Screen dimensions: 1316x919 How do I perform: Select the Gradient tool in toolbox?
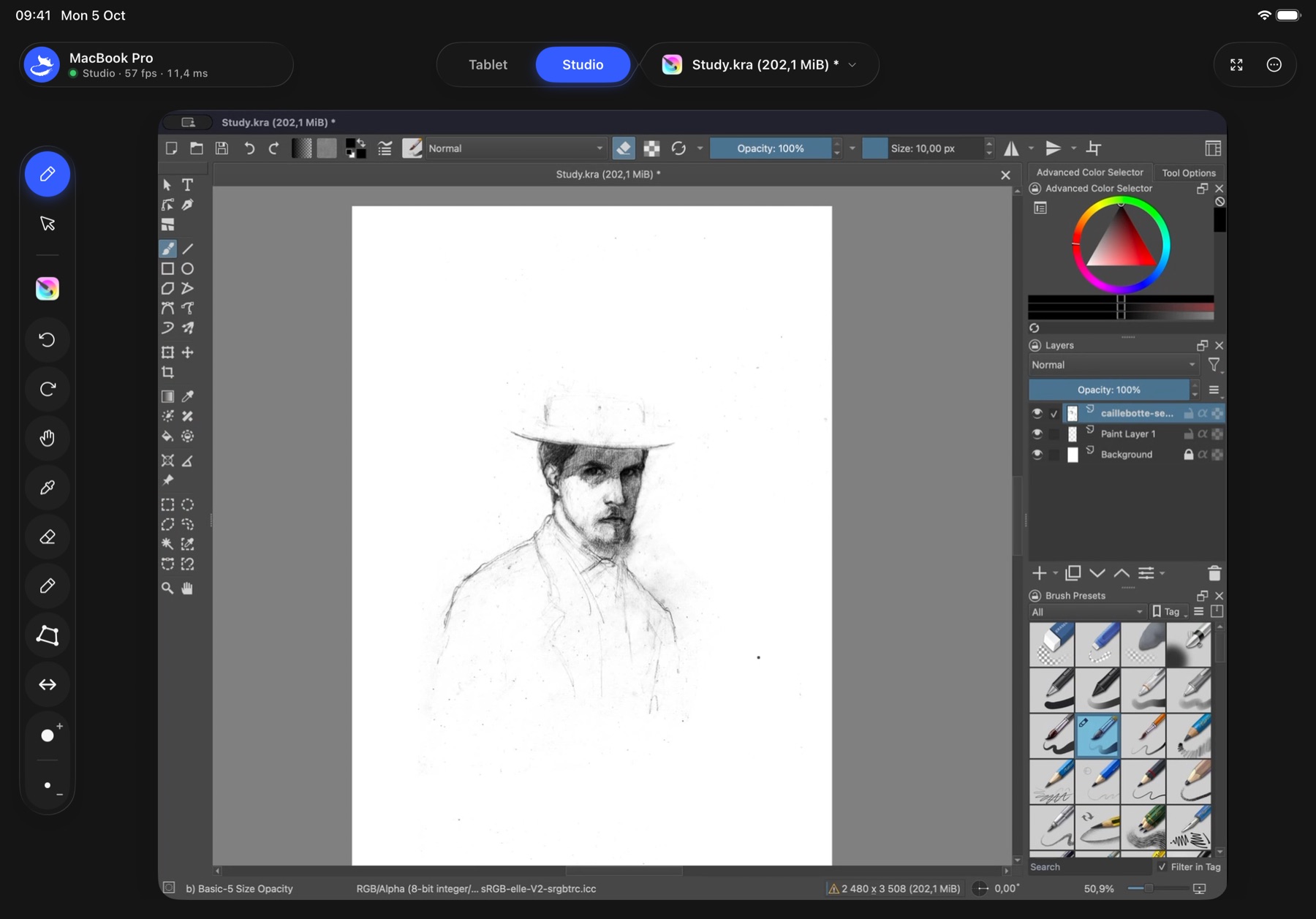coord(167,396)
